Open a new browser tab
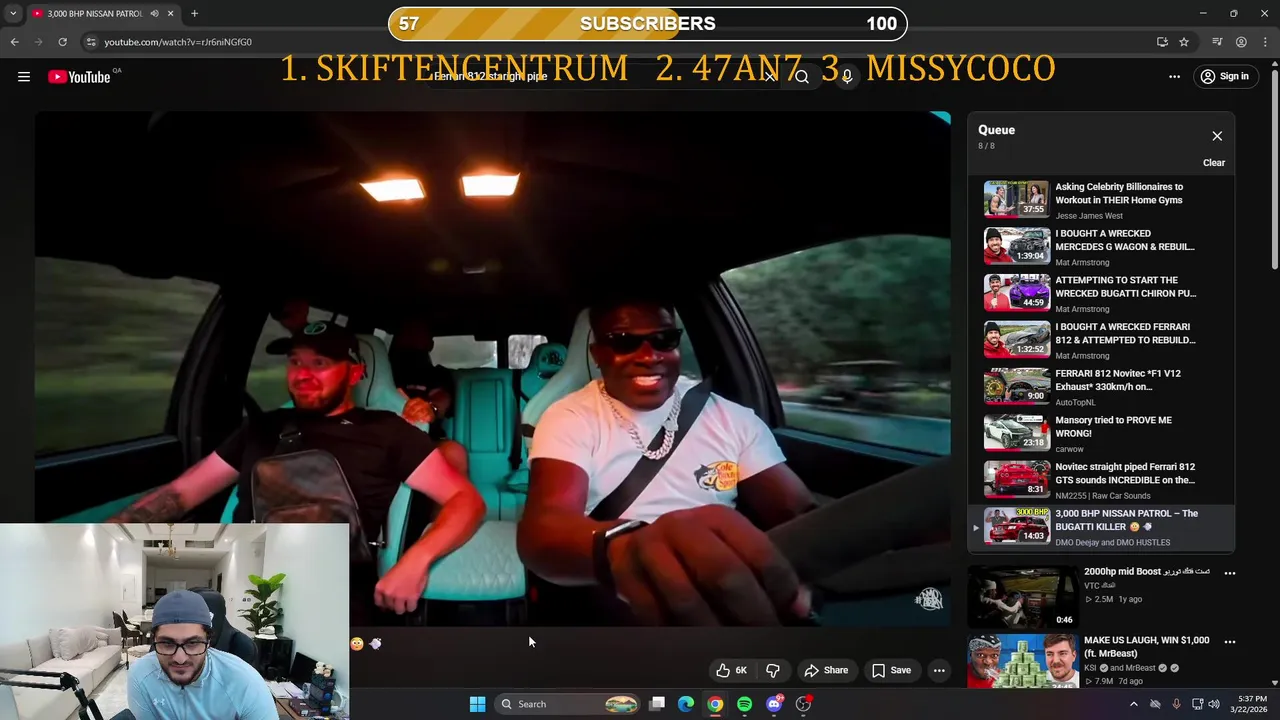This screenshot has width=1280, height=720. (194, 14)
